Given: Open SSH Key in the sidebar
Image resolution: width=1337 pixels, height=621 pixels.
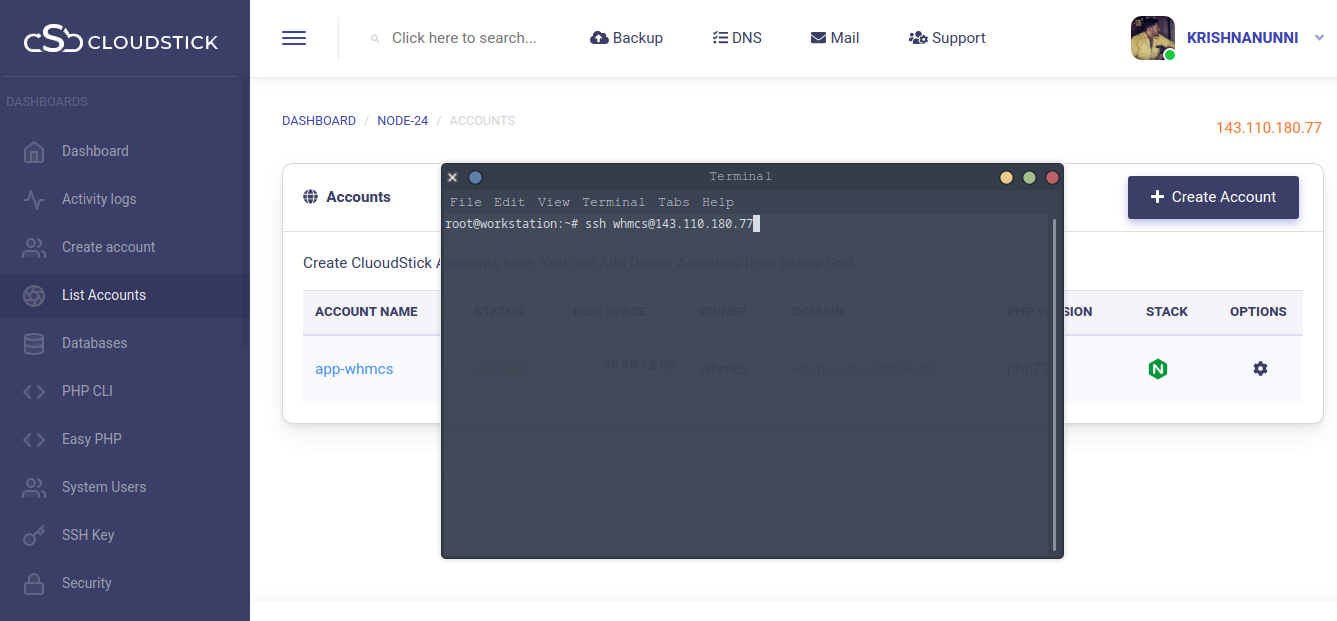Looking at the screenshot, I should pos(88,535).
